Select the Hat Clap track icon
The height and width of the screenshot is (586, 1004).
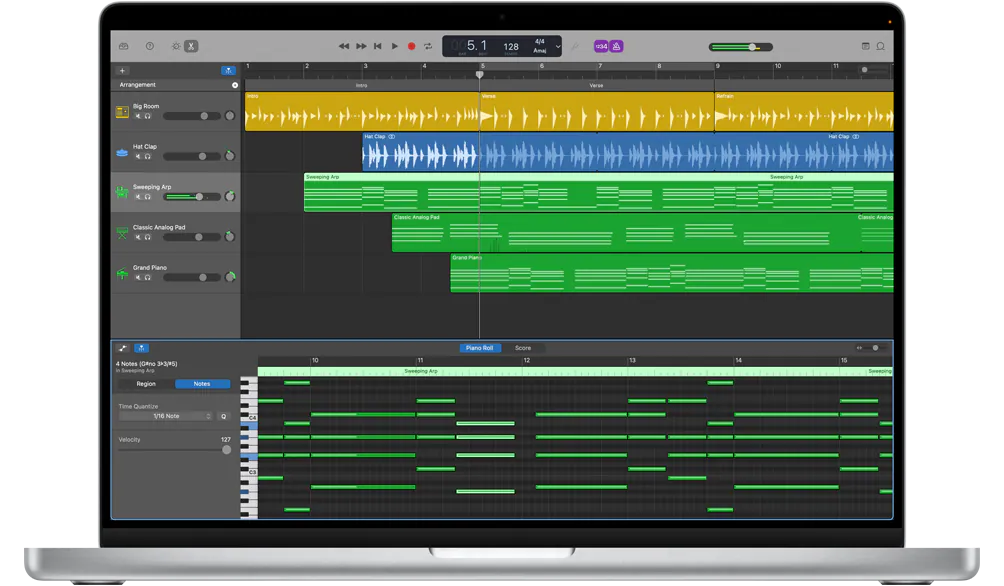coord(122,152)
